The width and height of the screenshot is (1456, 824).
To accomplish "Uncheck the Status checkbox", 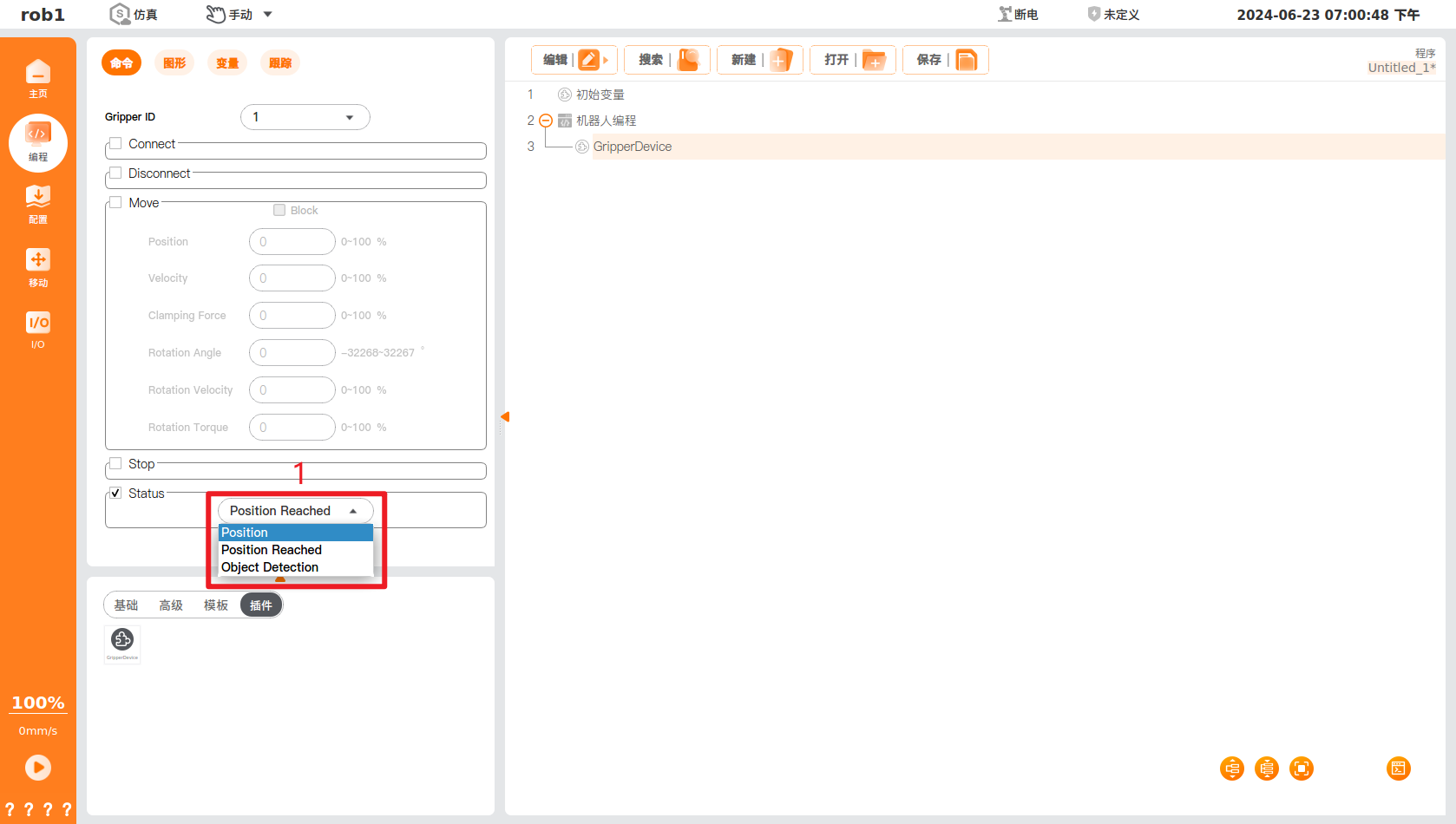I will tap(115, 493).
